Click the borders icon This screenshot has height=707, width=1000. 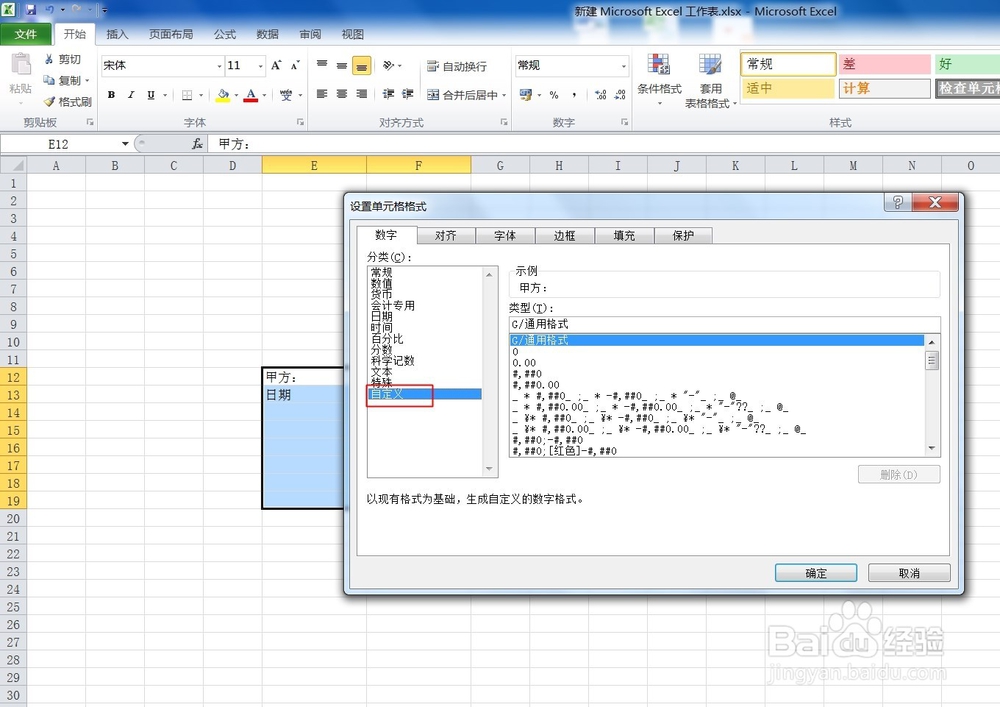pyautogui.click(x=187, y=95)
